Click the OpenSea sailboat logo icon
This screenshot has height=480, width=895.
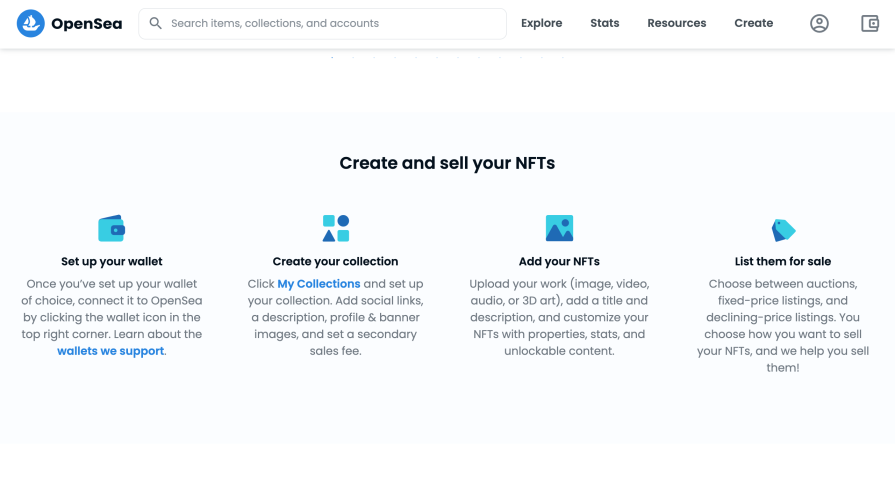[x=31, y=23]
